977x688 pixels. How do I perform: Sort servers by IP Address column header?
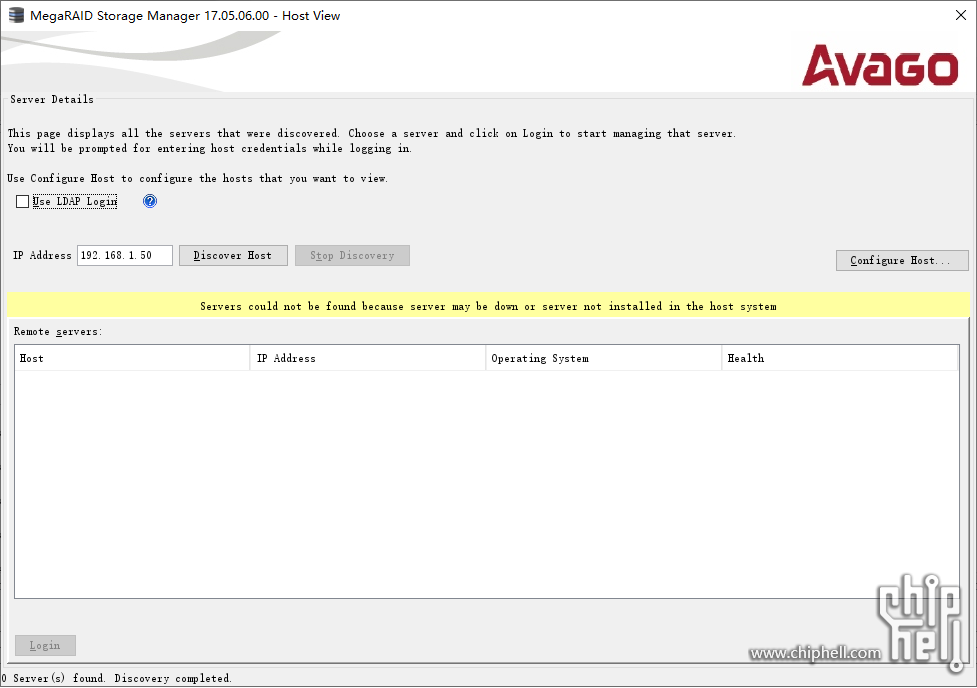coord(368,358)
